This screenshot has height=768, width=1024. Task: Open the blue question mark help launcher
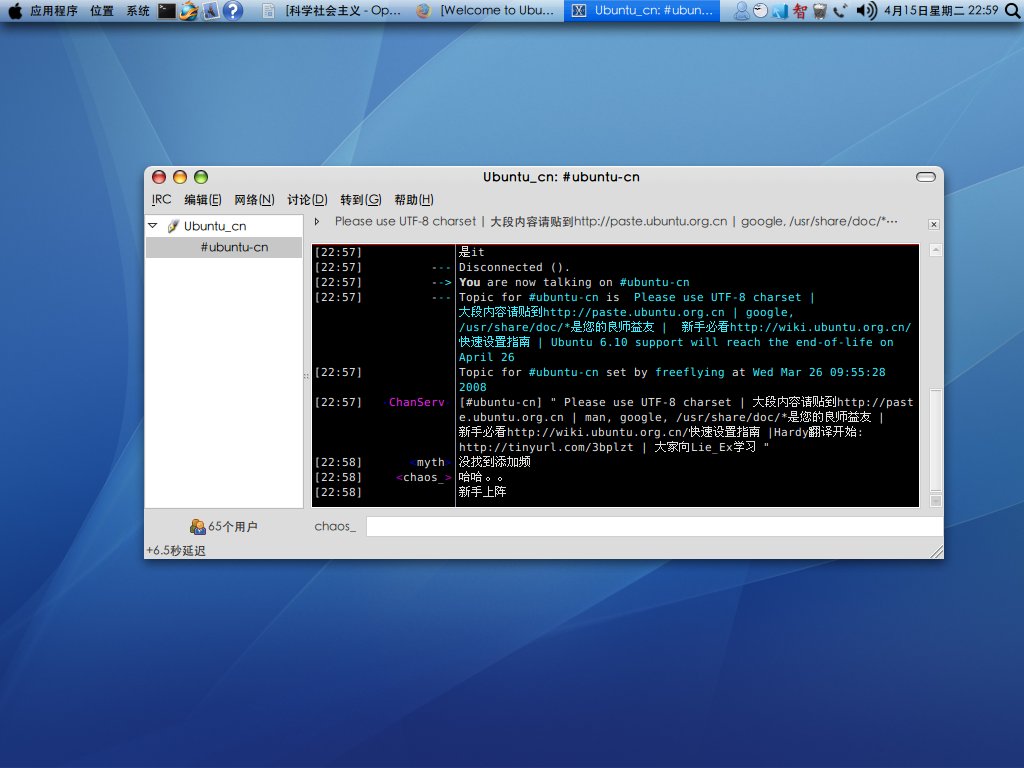tap(232, 10)
